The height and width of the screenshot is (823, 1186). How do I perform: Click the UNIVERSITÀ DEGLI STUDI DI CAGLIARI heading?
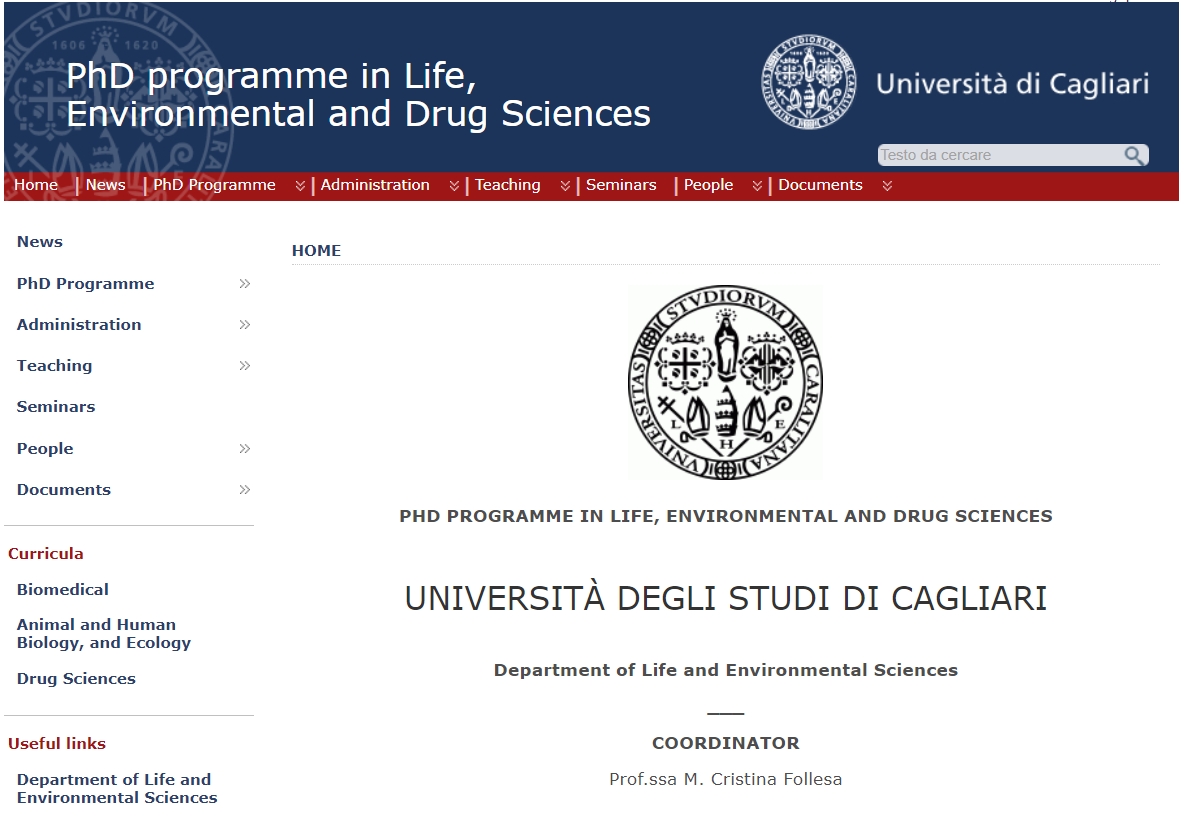pyautogui.click(x=725, y=598)
